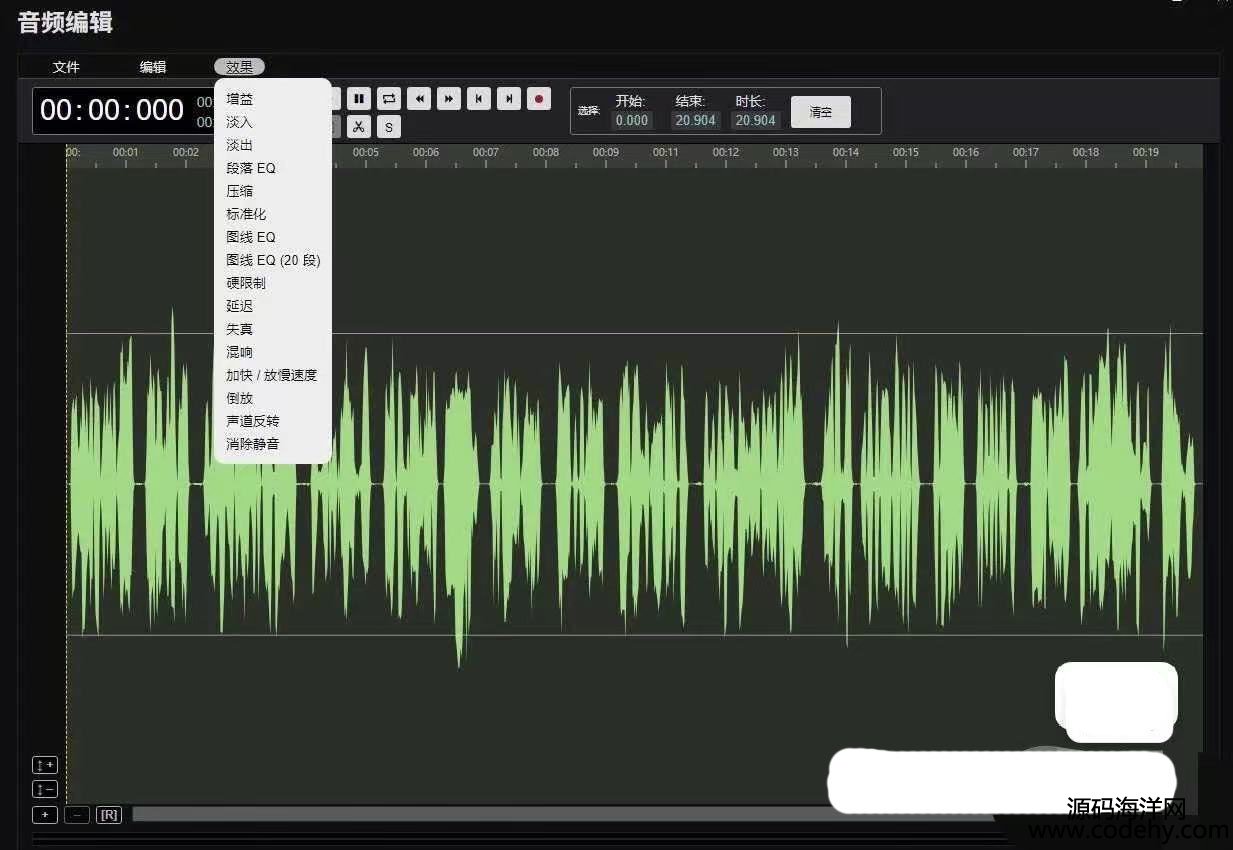Jump to the start of the track
This screenshot has width=1233, height=850.
pyautogui.click(x=479, y=98)
